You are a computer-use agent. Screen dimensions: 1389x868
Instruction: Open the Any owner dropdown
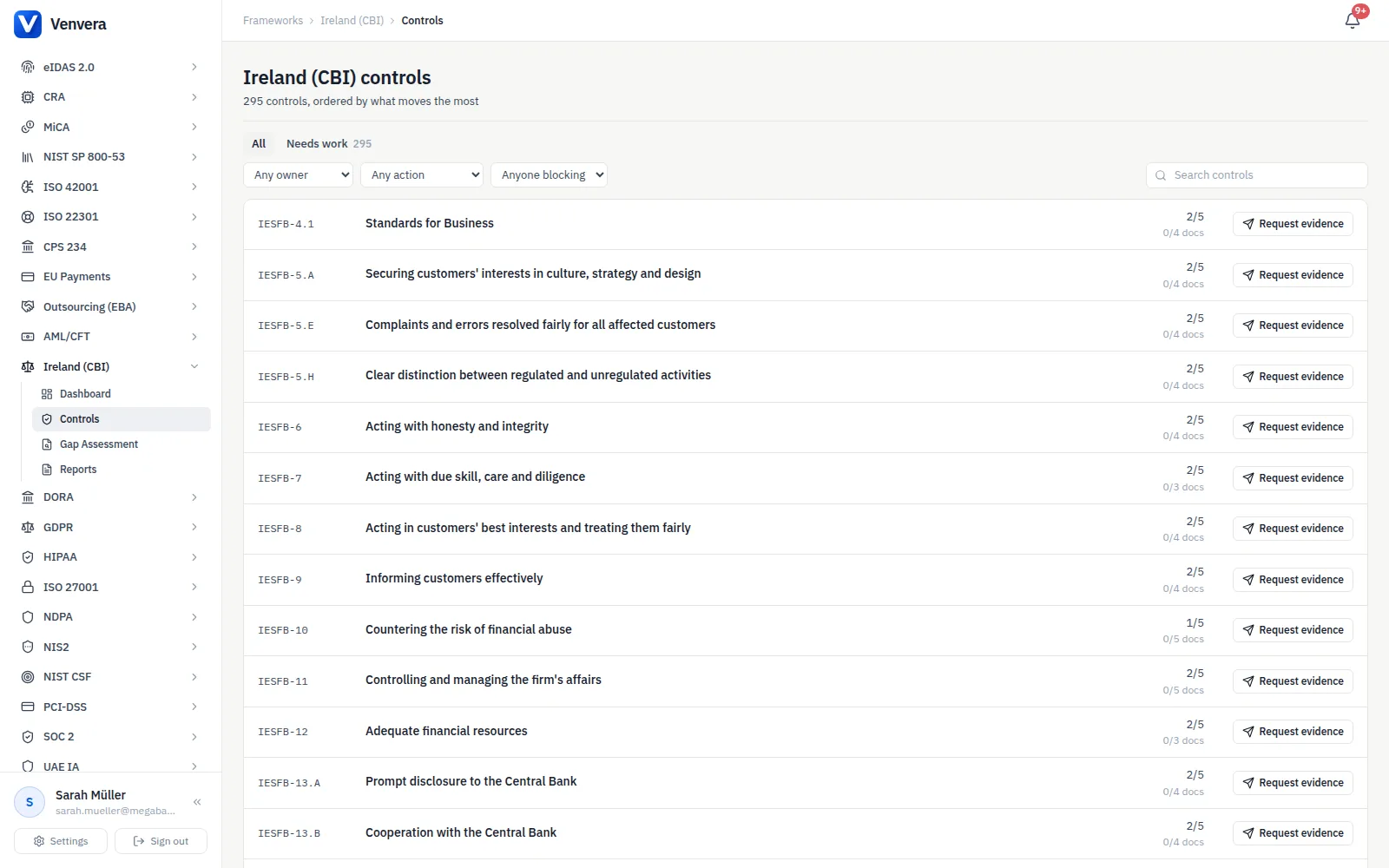(298, 175)
